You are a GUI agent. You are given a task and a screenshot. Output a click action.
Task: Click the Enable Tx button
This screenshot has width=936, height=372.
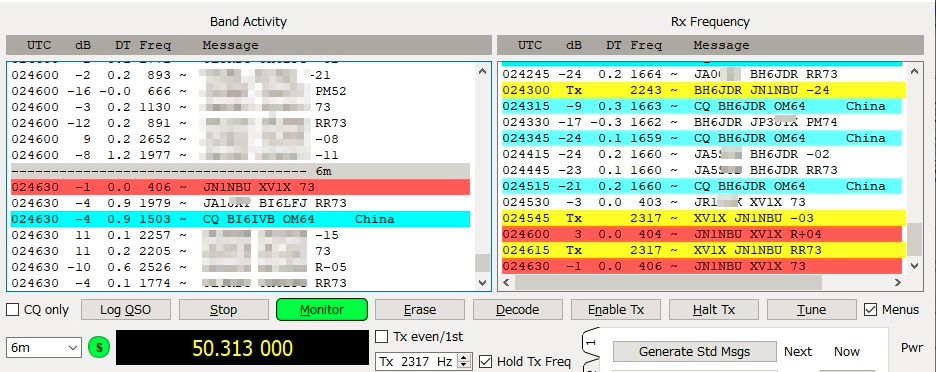616,310
